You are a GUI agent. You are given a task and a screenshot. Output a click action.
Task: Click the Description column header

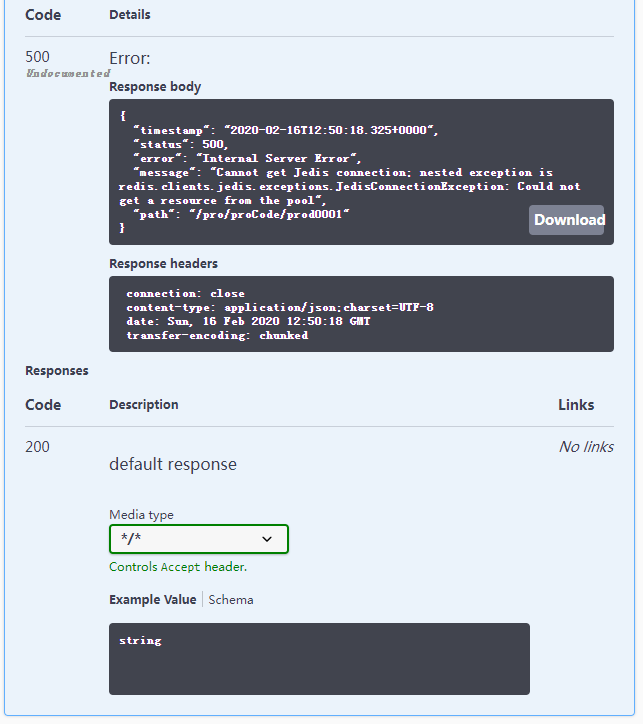click(144, 405)
